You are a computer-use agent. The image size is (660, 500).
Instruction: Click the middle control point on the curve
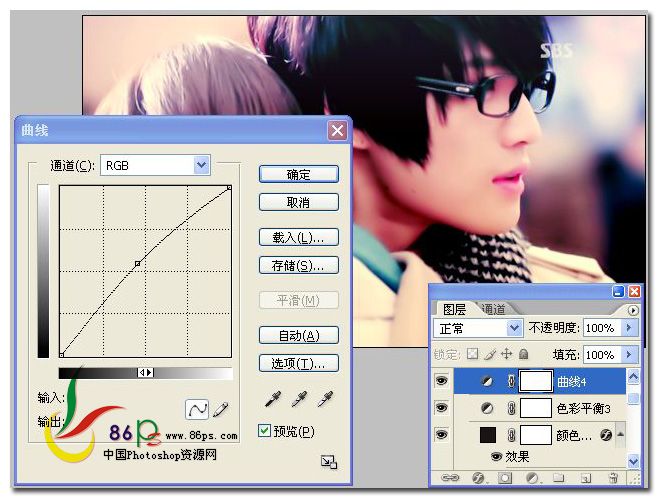point(137,264)
